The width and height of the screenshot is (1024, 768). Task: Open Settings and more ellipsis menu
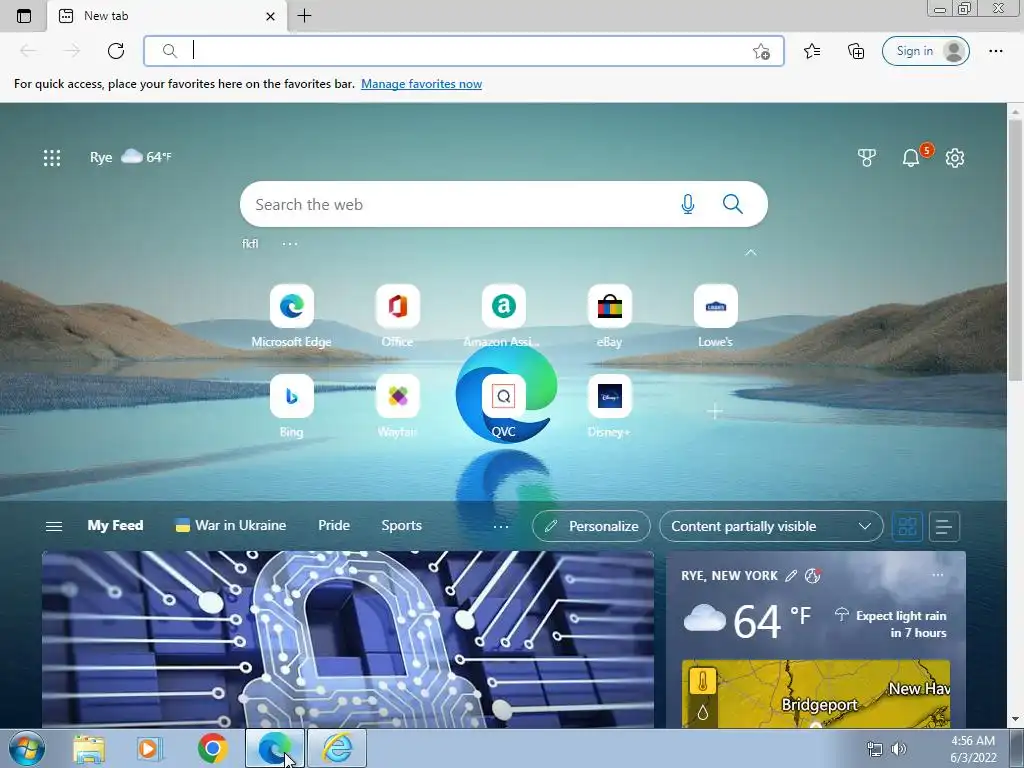point(995,51)
